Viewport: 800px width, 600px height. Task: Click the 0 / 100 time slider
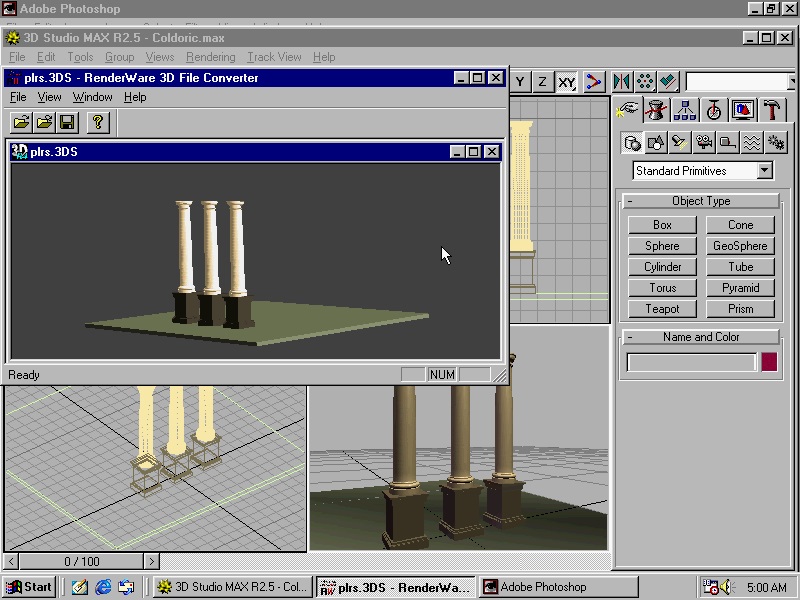82,562
